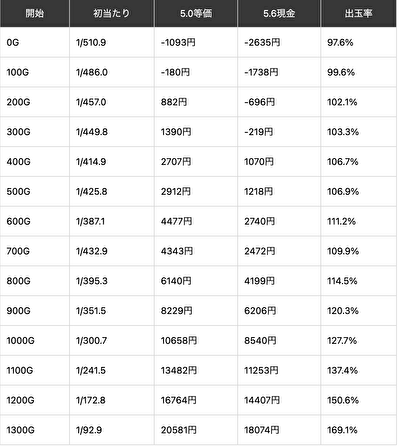Select the 18074円 cash value cell

[x=279, y=430]
